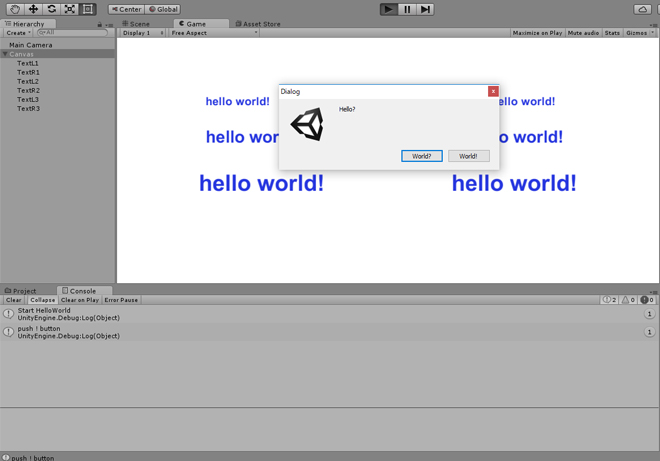660x461 pixels.
Task: Click the Pause button
Action: (x=407, y=9)
